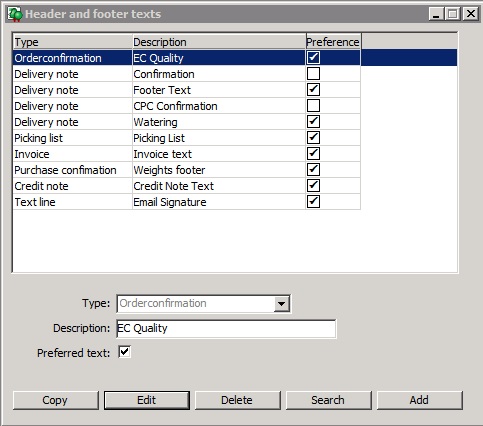Click the Preference column header

point(333,42)
